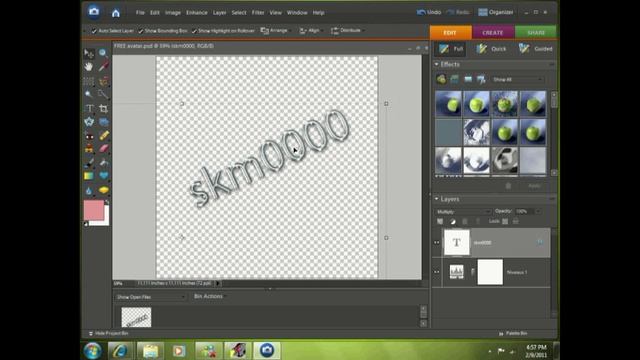Select the Spot Healing Brush tool
Screen dimensions: 640x360
(x=103, y=136)
